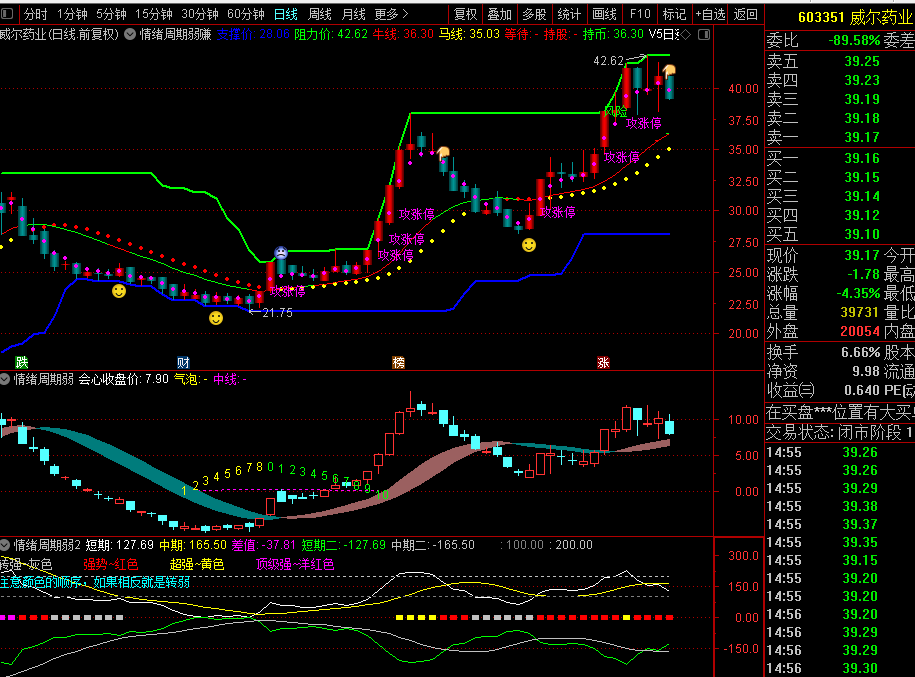
Task: Click the 40.00 level on main price axis
Action: tap(742, 88)
